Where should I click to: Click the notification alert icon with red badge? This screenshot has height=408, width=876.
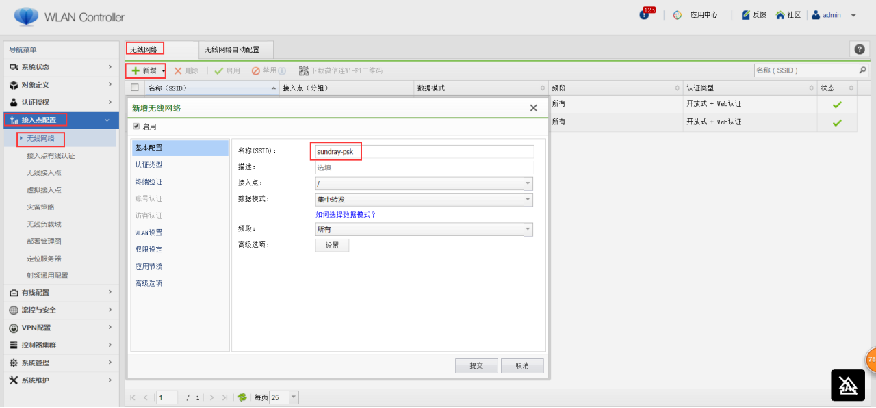point(648,15)
